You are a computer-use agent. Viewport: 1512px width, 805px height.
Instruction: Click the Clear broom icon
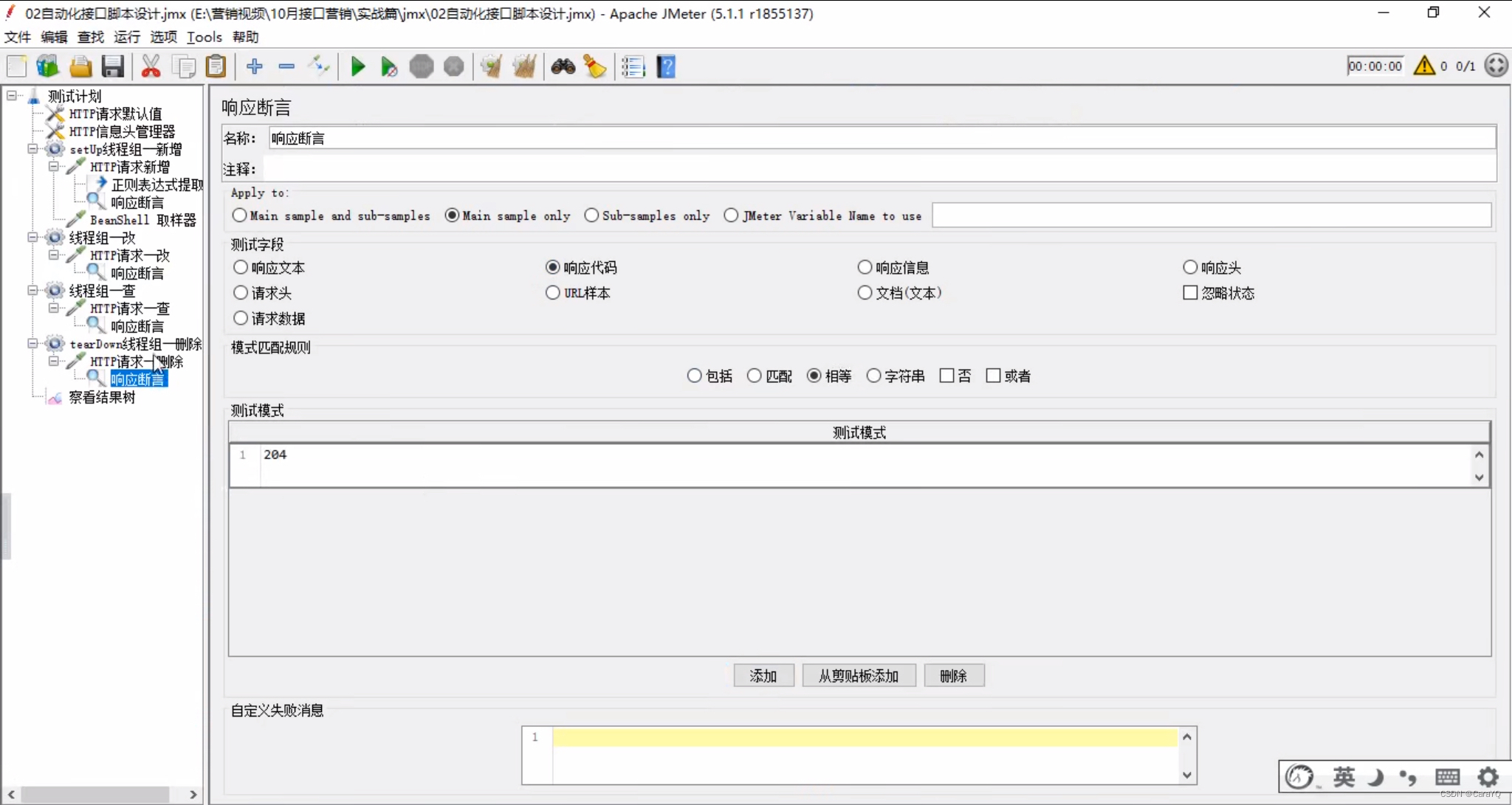[x=492, y=66]
